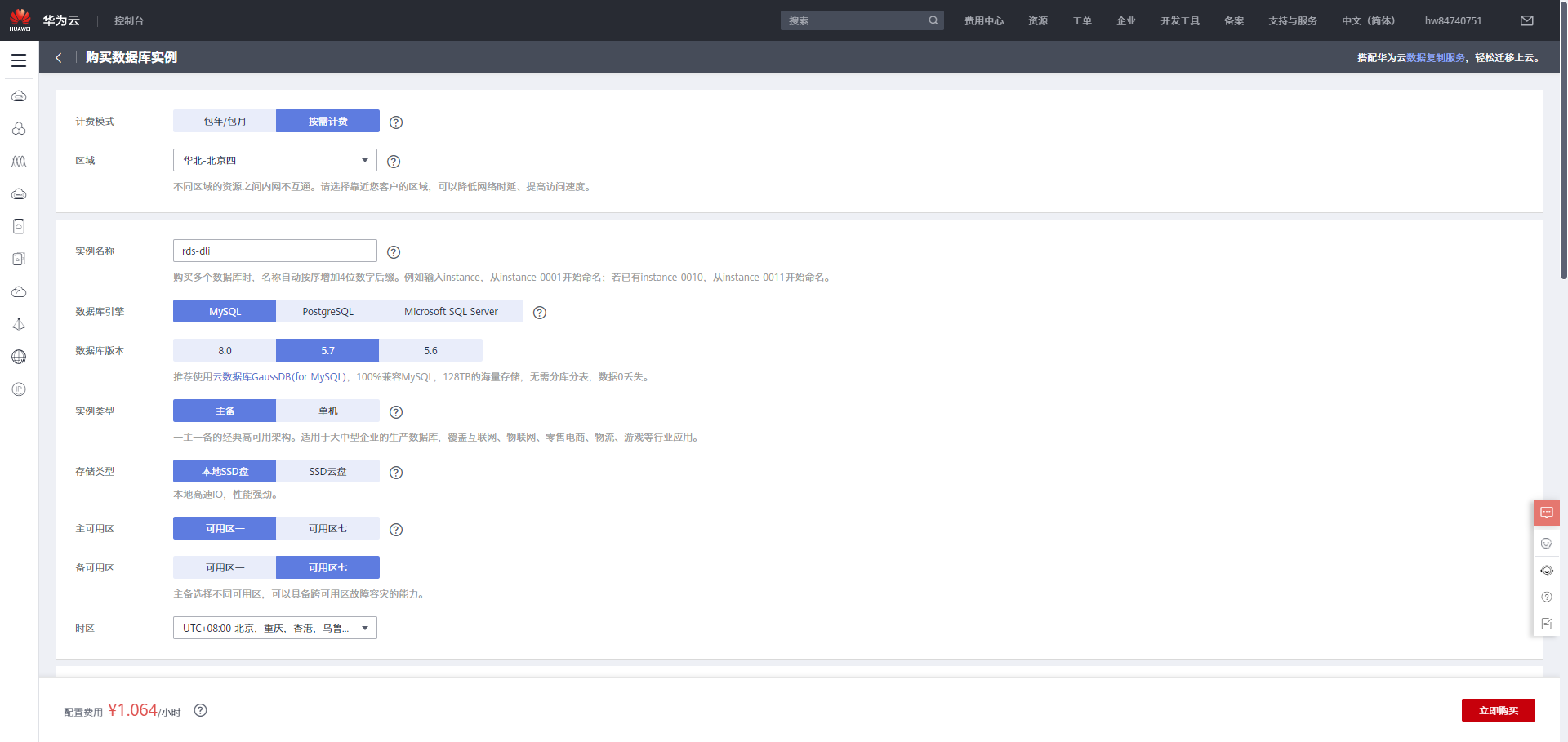Click the Huawei logo

click(20, 20)
